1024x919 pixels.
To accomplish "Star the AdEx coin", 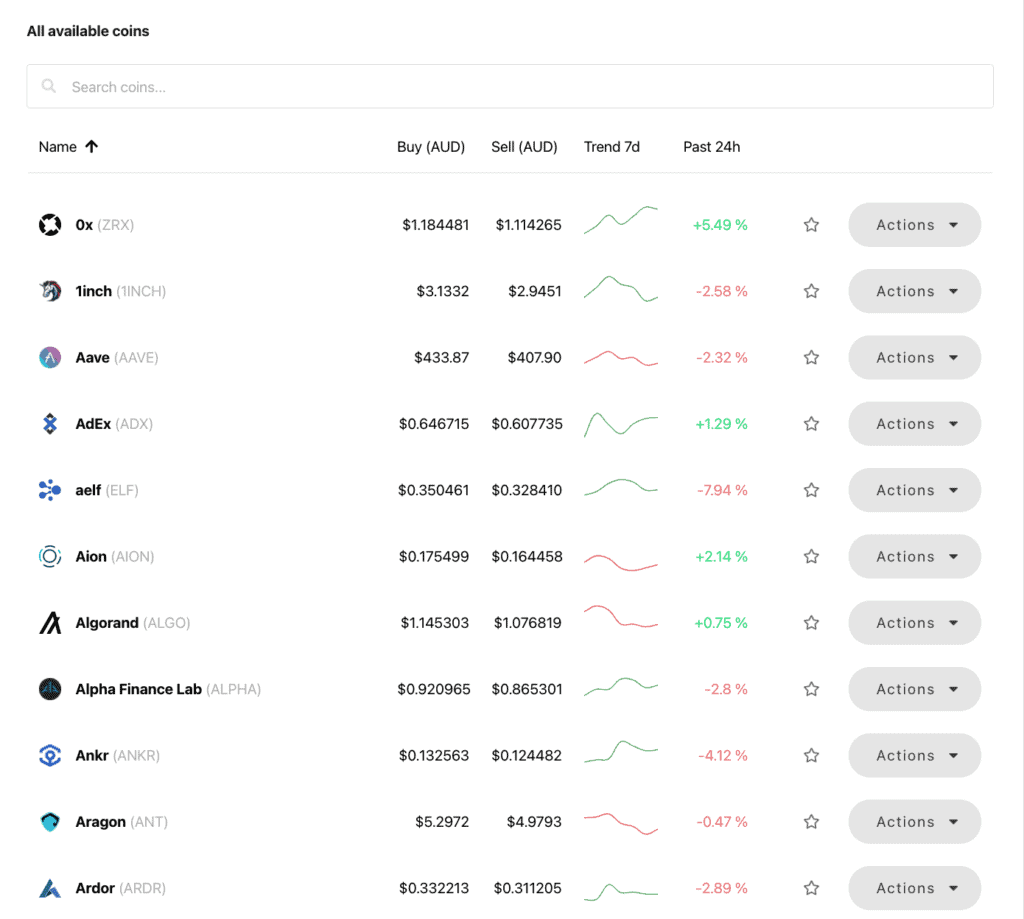I will click(811, 424).
